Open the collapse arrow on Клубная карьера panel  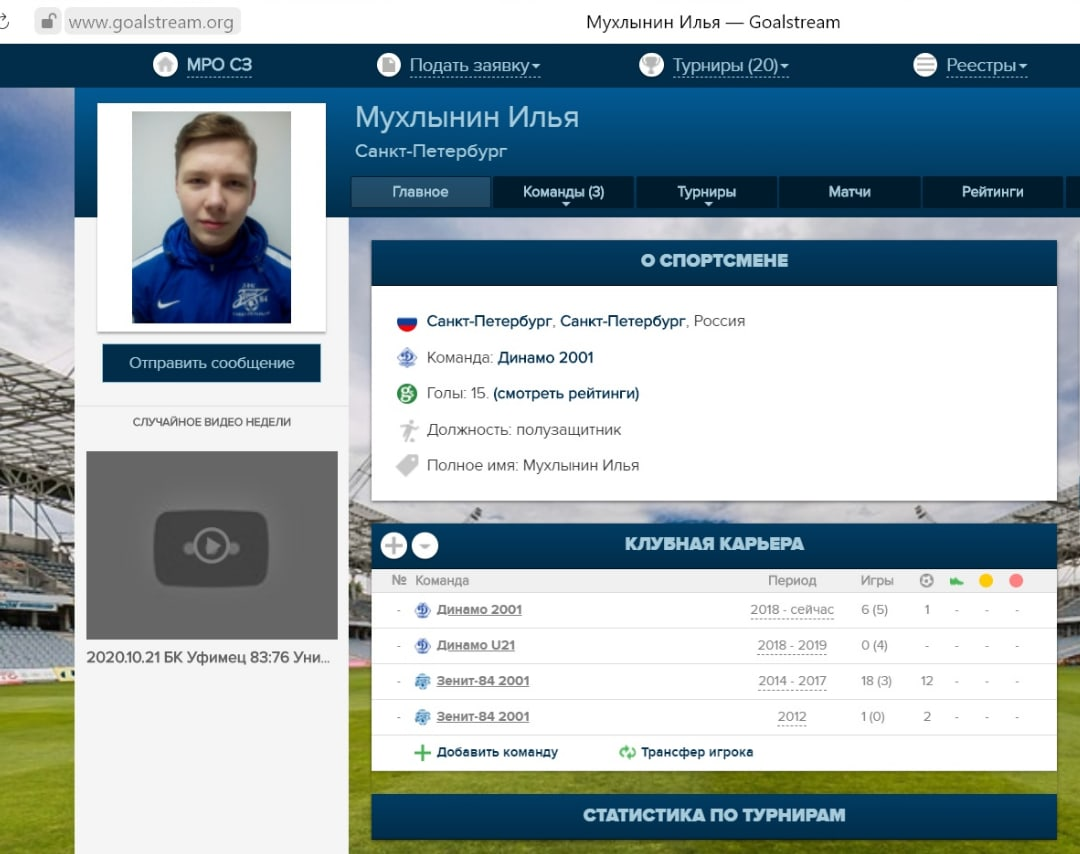pyautogui.click(x=424, y=546)
